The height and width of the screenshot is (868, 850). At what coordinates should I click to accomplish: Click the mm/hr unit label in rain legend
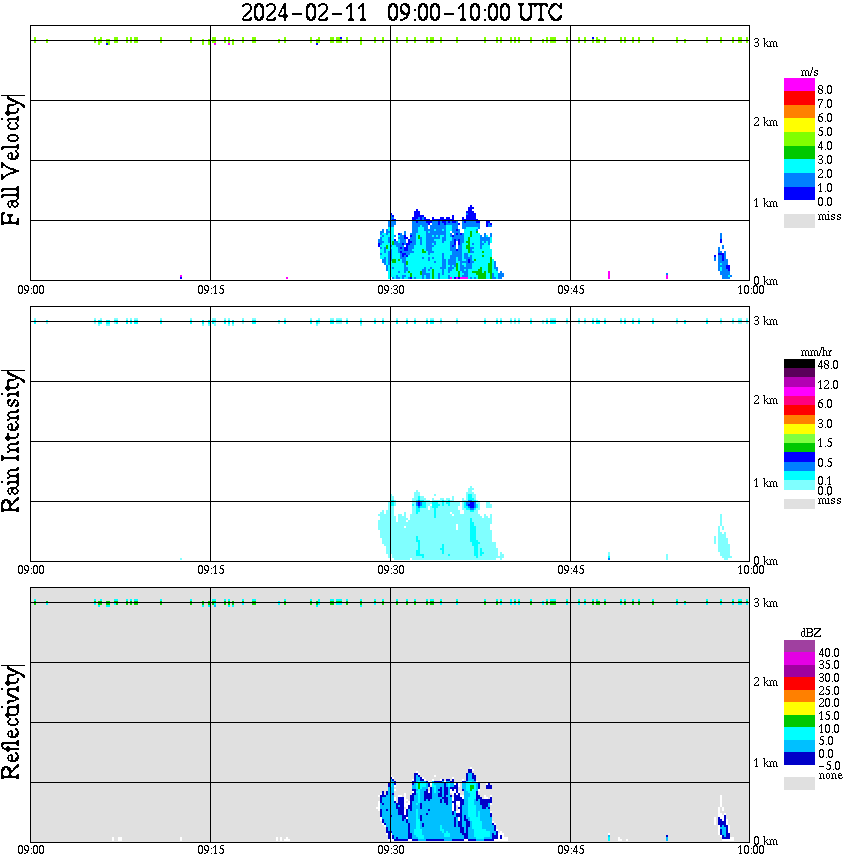816,353
